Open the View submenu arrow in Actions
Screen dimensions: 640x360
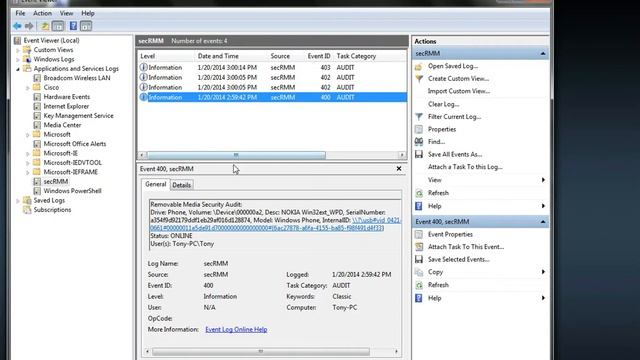[x=543, y=180]
